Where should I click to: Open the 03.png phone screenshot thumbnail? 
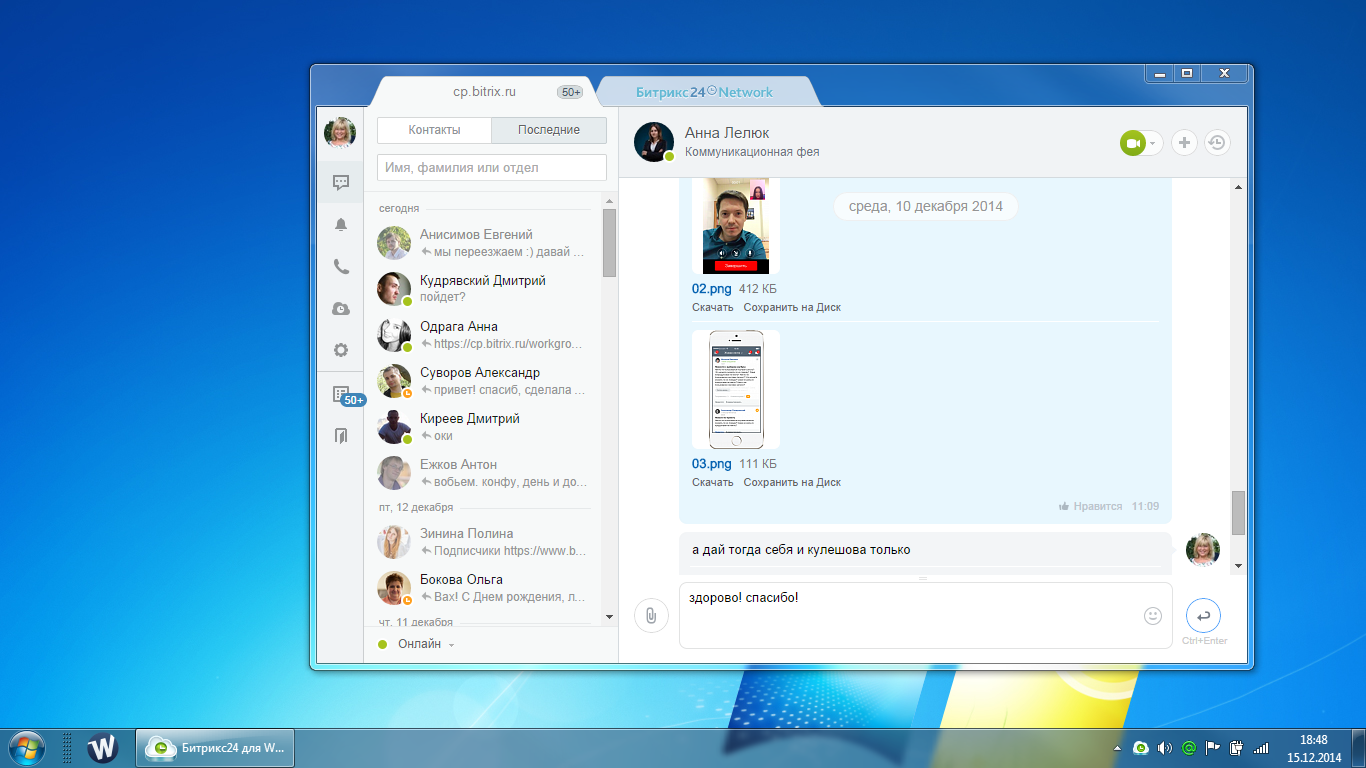click(736, 389)
